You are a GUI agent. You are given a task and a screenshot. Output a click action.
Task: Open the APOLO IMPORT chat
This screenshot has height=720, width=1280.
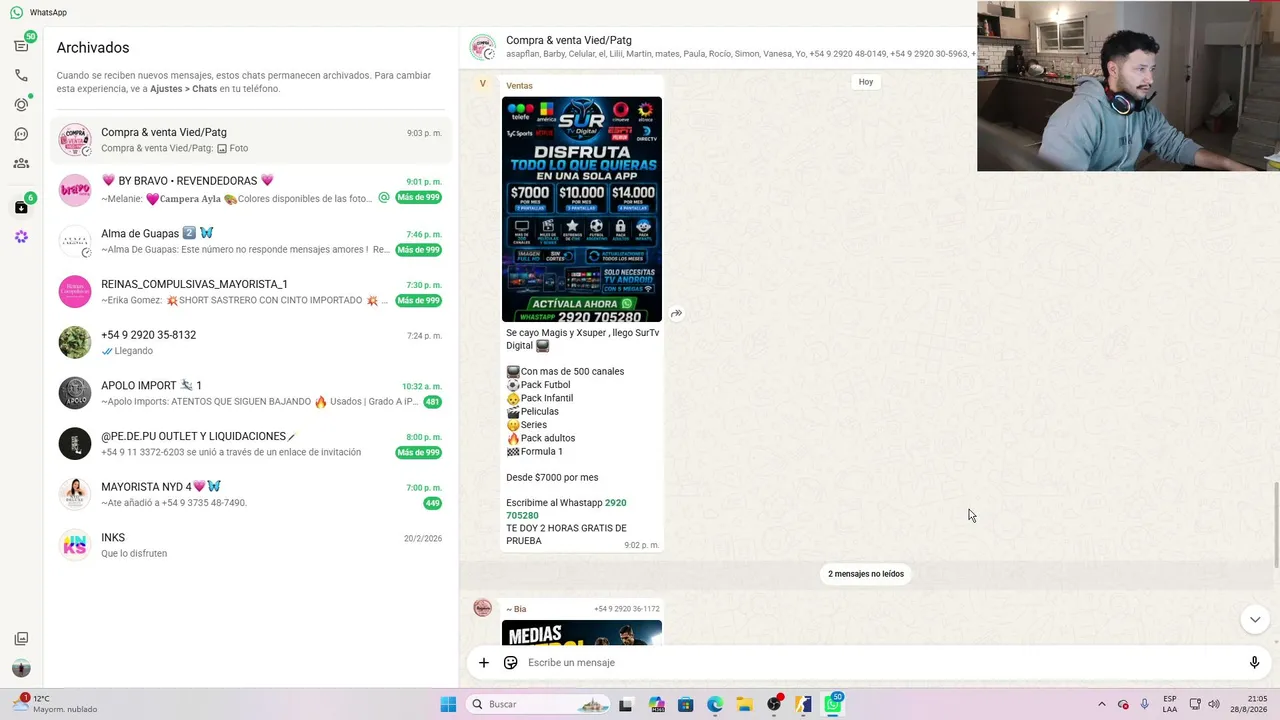[251, 393]
